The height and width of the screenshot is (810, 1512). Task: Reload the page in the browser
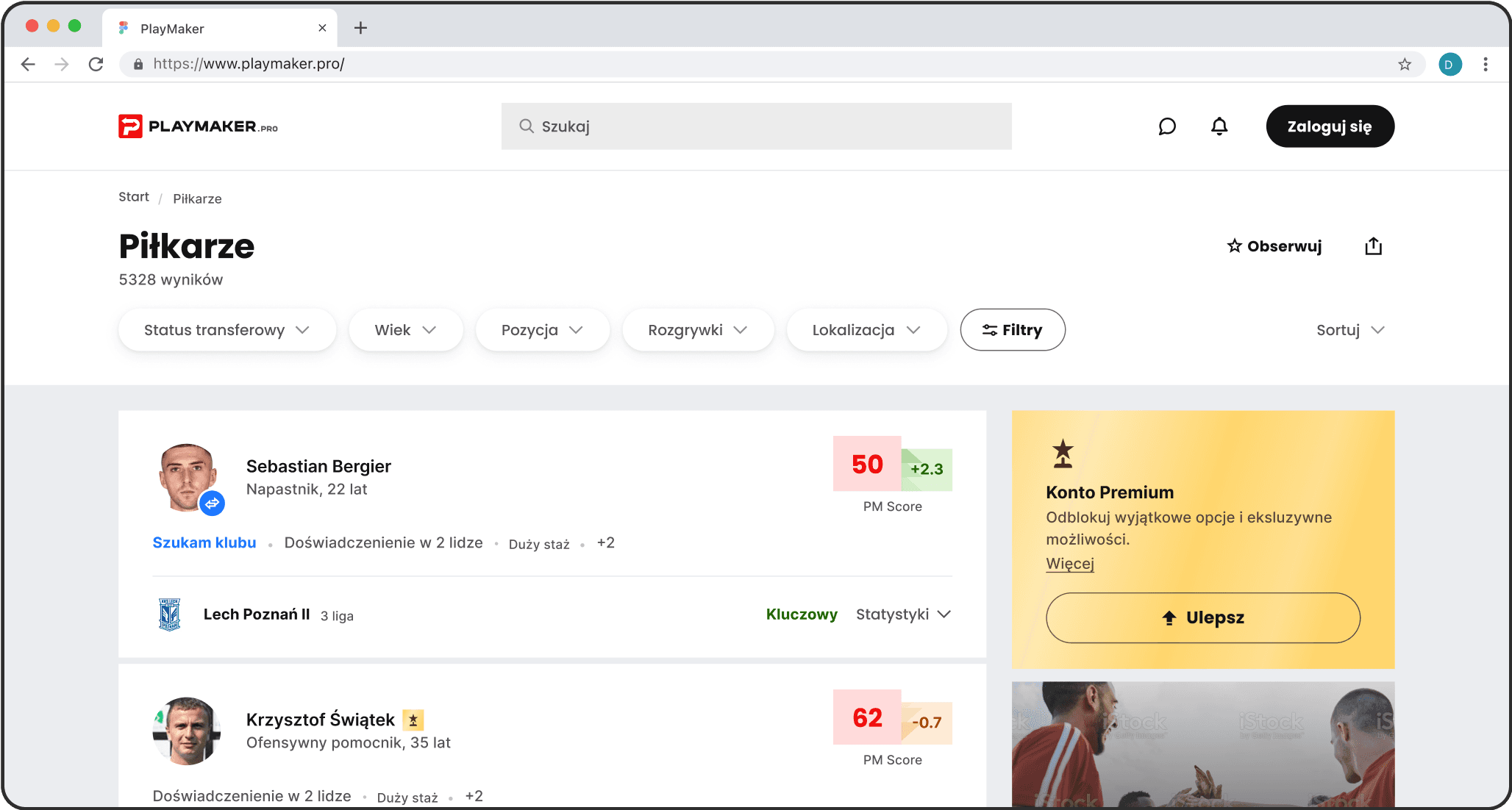click(96, 65)
